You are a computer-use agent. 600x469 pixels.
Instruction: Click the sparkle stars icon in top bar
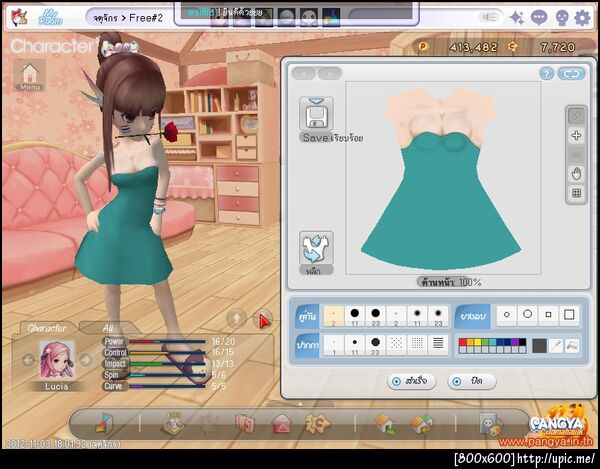click(517, 18)
